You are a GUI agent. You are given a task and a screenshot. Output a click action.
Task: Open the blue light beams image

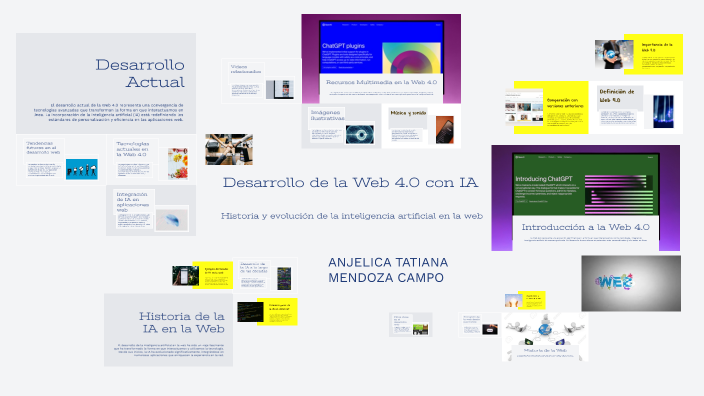(x=663, y=111)
